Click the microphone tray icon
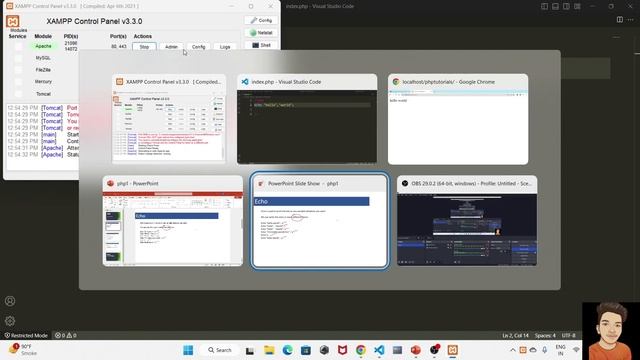The height and width of the screenshot is (360, 640). click(x=544, y=350)
